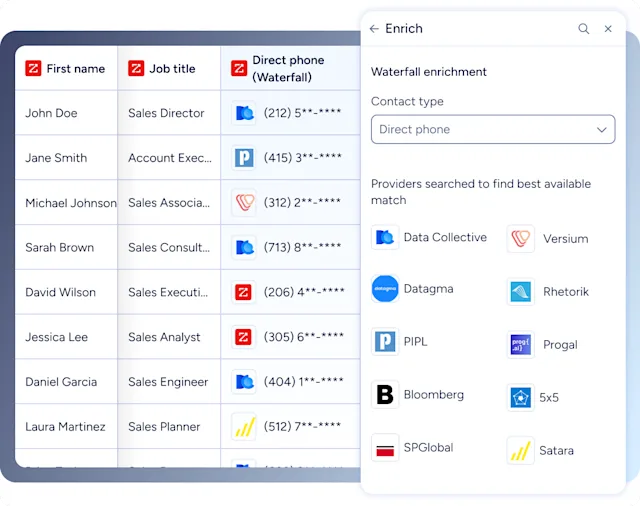This screenshot has width=640, height=506.
Task: Click the Versium provider name
Action: 566,239
